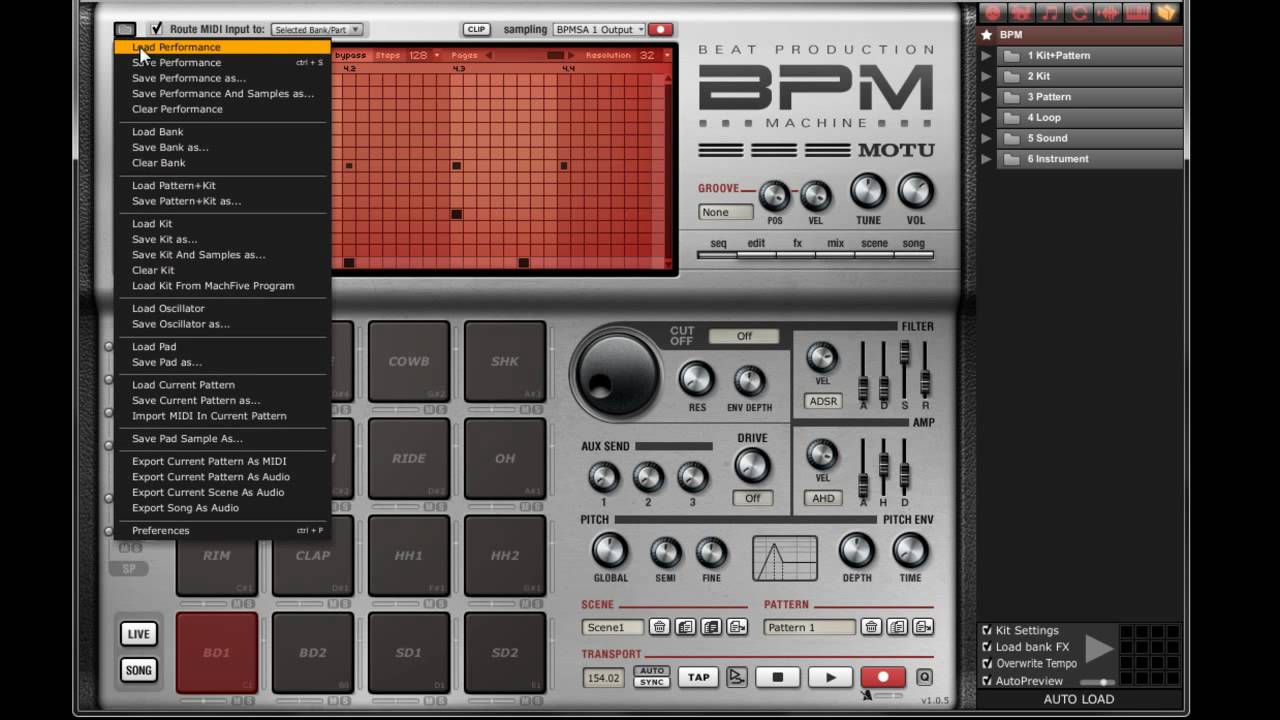Switch to LIVE mode
Viewport: 1280px width, 720px height.
coord(139,634)
